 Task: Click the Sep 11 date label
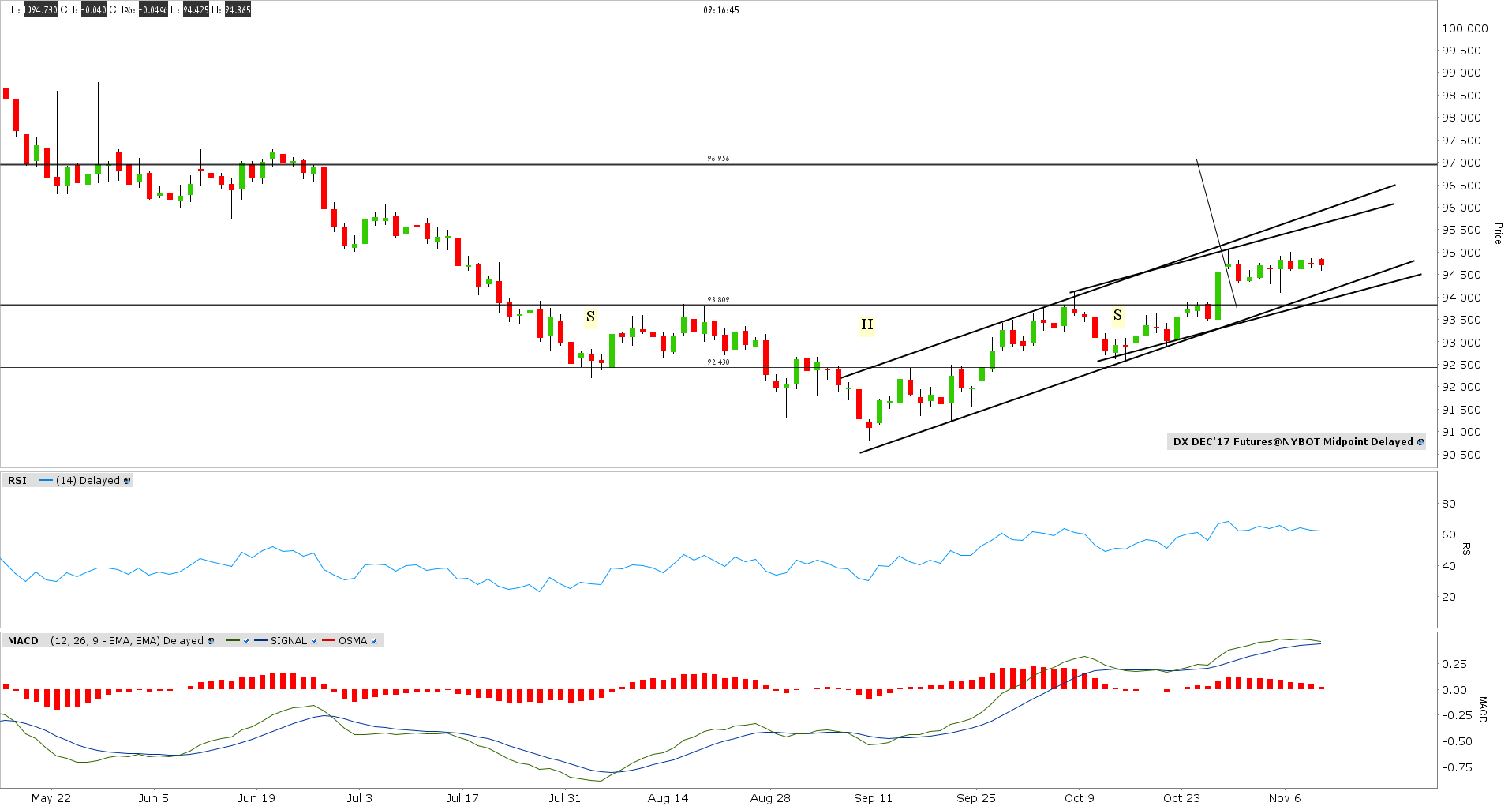tap(874, 798)
